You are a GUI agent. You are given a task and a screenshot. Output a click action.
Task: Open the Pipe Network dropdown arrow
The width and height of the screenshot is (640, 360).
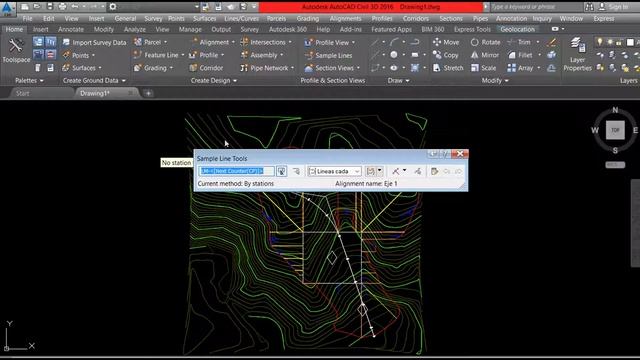click(x=293, y=68)
